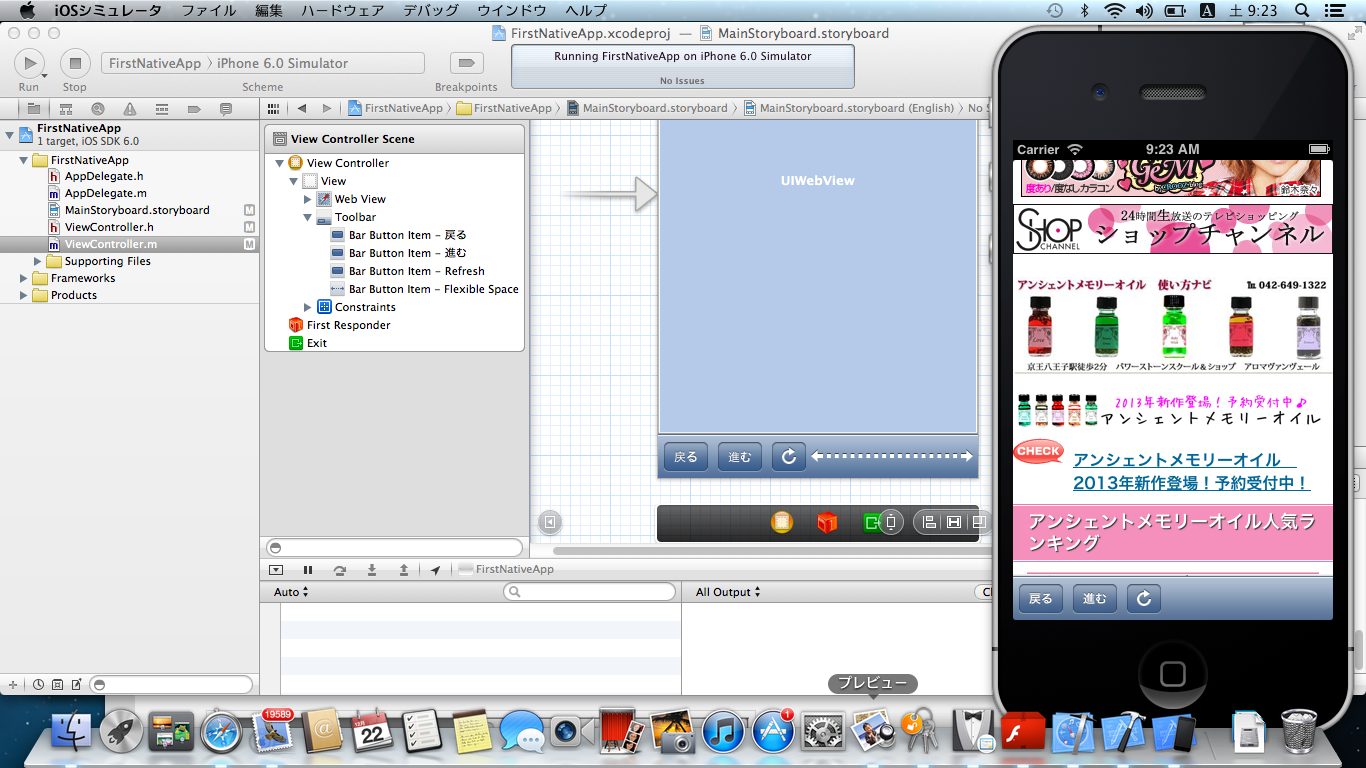
Task: Click the Stop button in Xcode toolbar
Action: click(75, 63)
